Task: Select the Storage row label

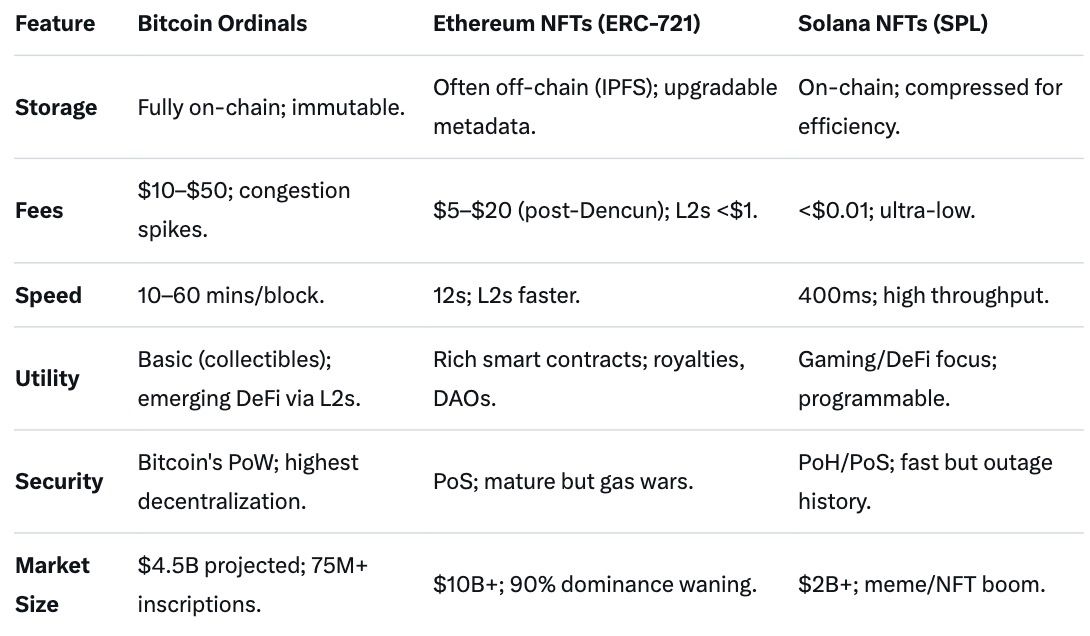Action: tap(56, 107)
